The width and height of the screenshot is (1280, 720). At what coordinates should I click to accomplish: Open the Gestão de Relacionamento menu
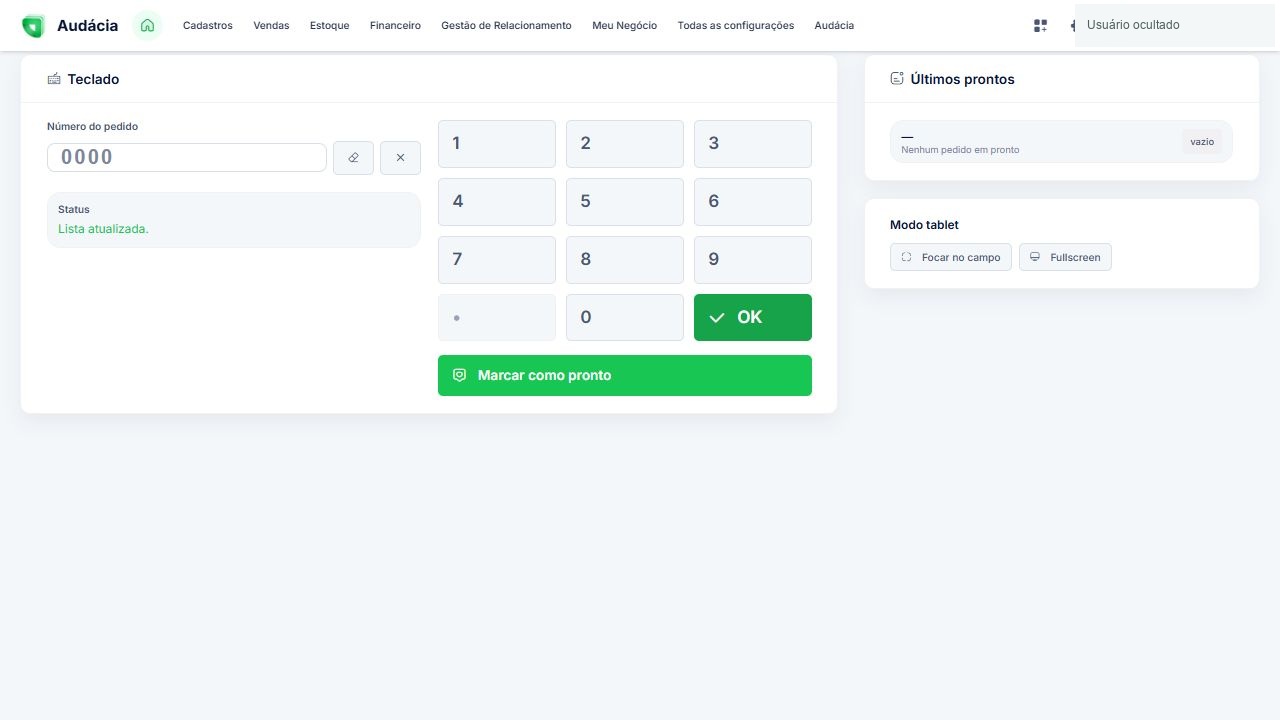pos(506,26)
